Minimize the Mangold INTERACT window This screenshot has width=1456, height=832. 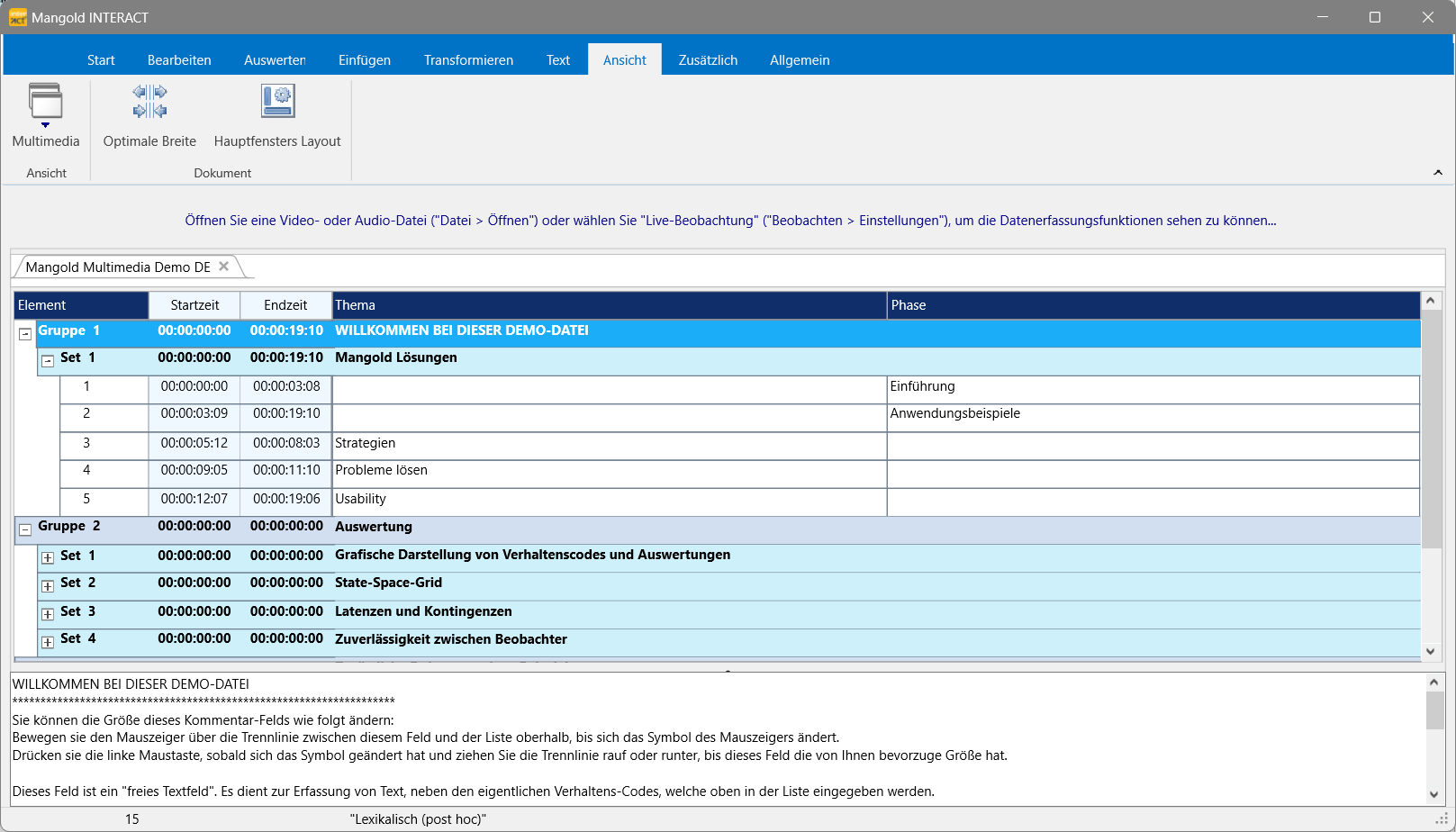point(1323,17)
